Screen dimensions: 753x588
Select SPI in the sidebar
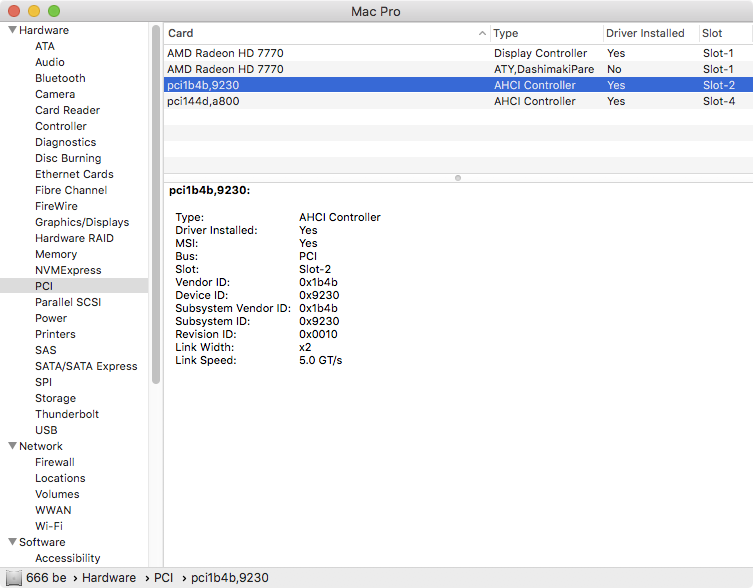43,382
